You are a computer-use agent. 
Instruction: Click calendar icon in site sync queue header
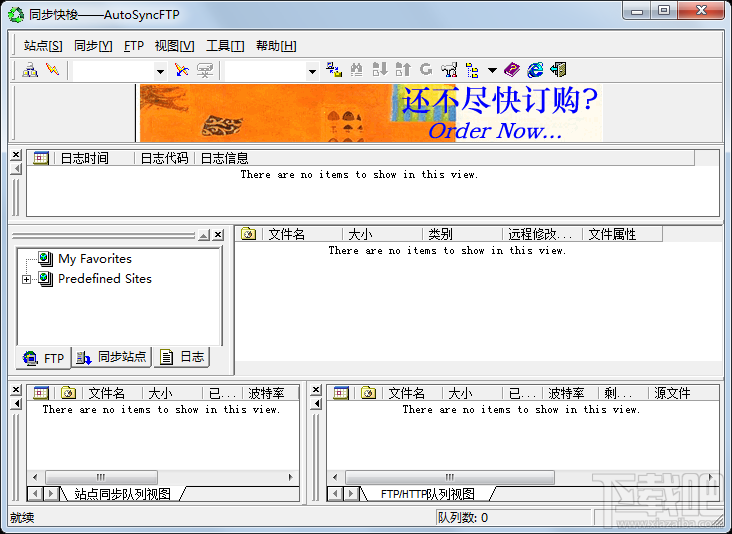(x=41, y=393)
